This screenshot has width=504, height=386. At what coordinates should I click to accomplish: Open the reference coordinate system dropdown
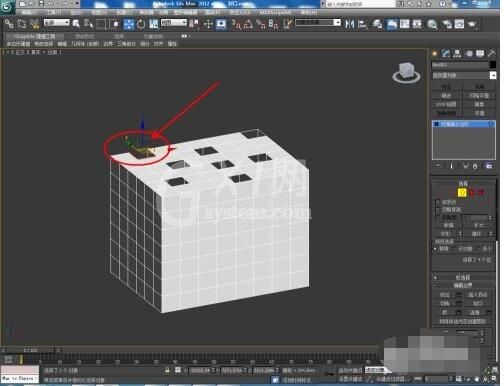point(174,23)
